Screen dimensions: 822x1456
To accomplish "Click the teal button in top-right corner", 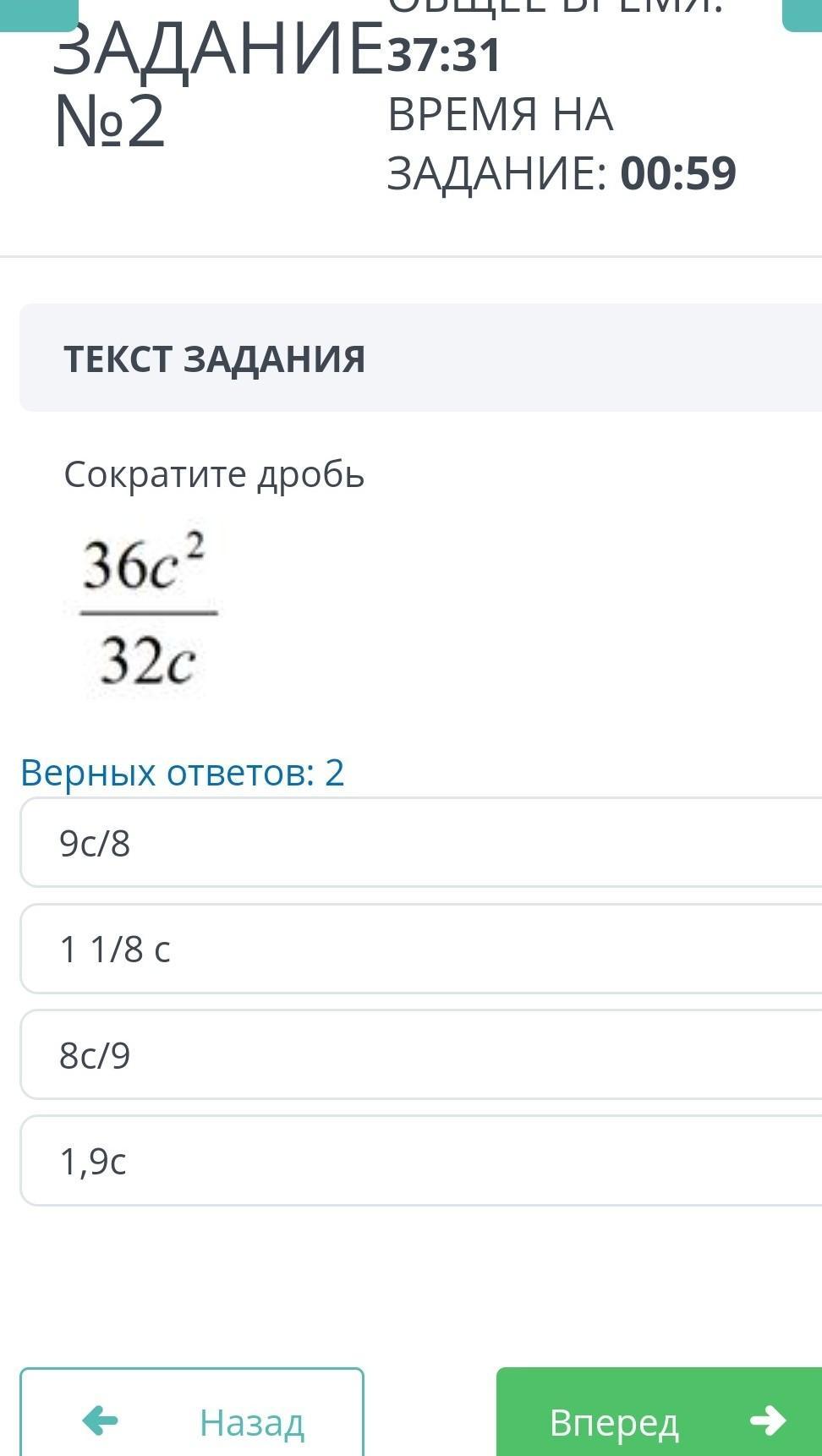I will click(x=803, y=13).
